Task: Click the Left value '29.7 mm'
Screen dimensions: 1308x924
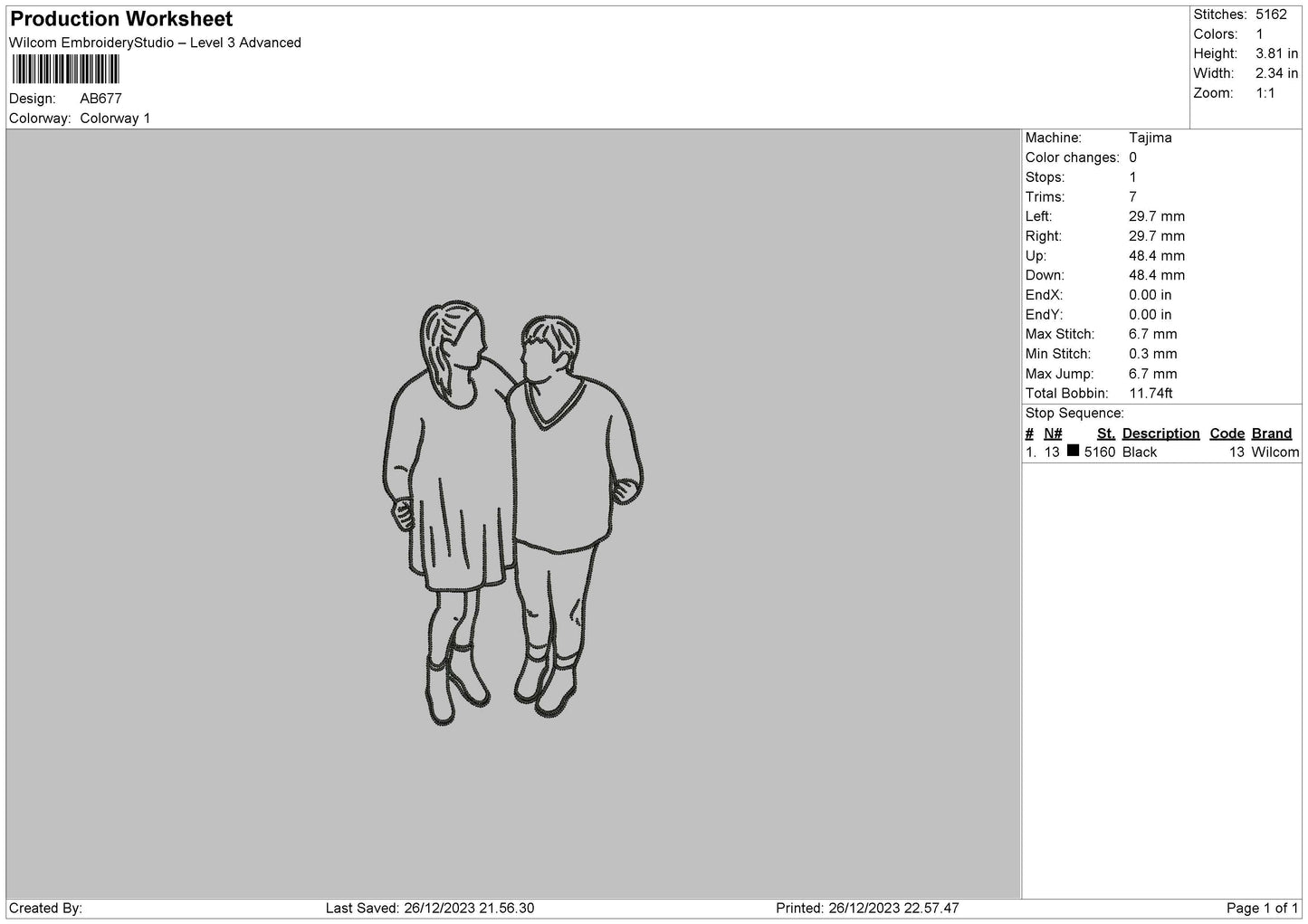Action: click(x=1157, y=216)
